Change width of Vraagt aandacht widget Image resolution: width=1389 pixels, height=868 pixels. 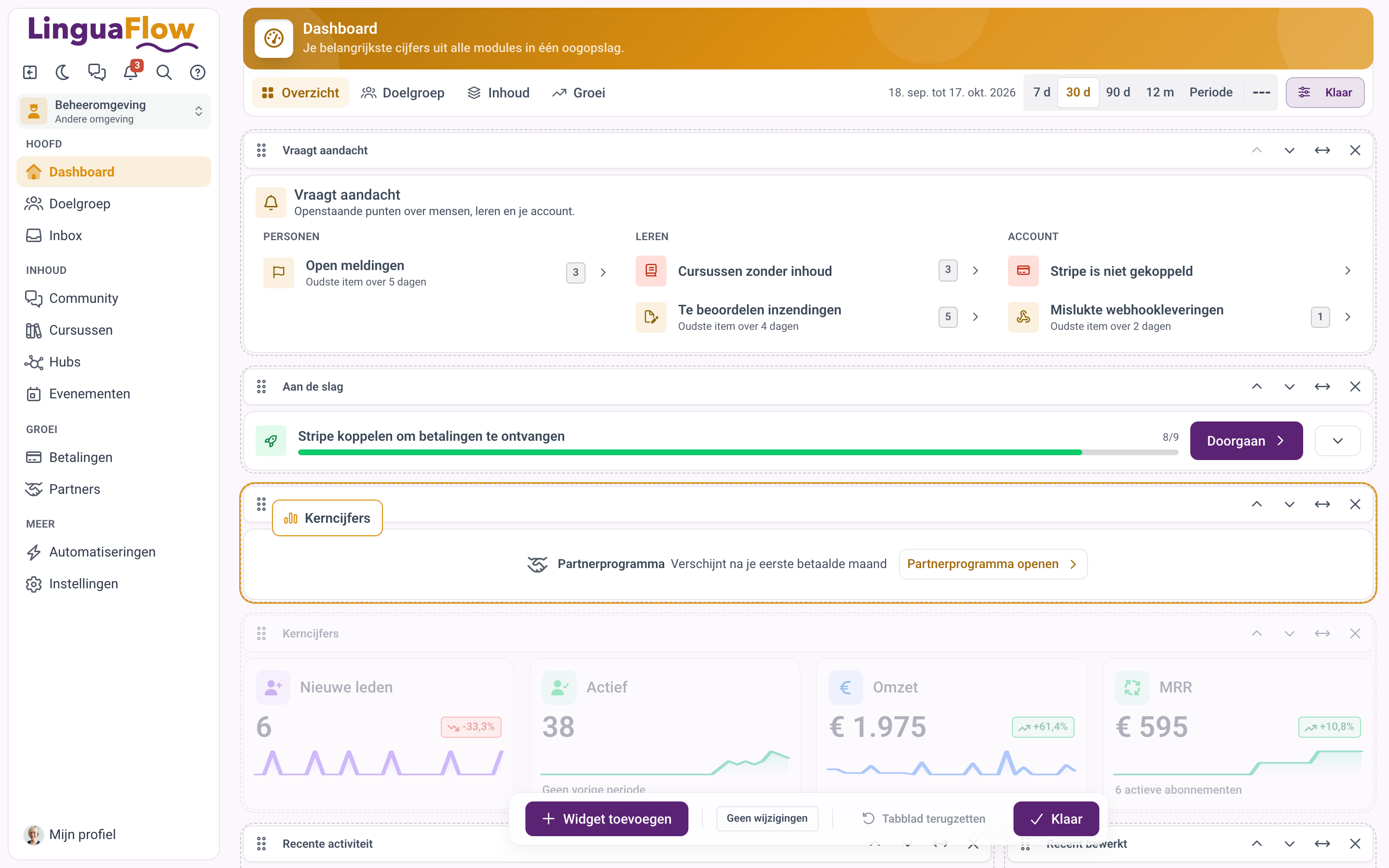tap(1322, 150)
